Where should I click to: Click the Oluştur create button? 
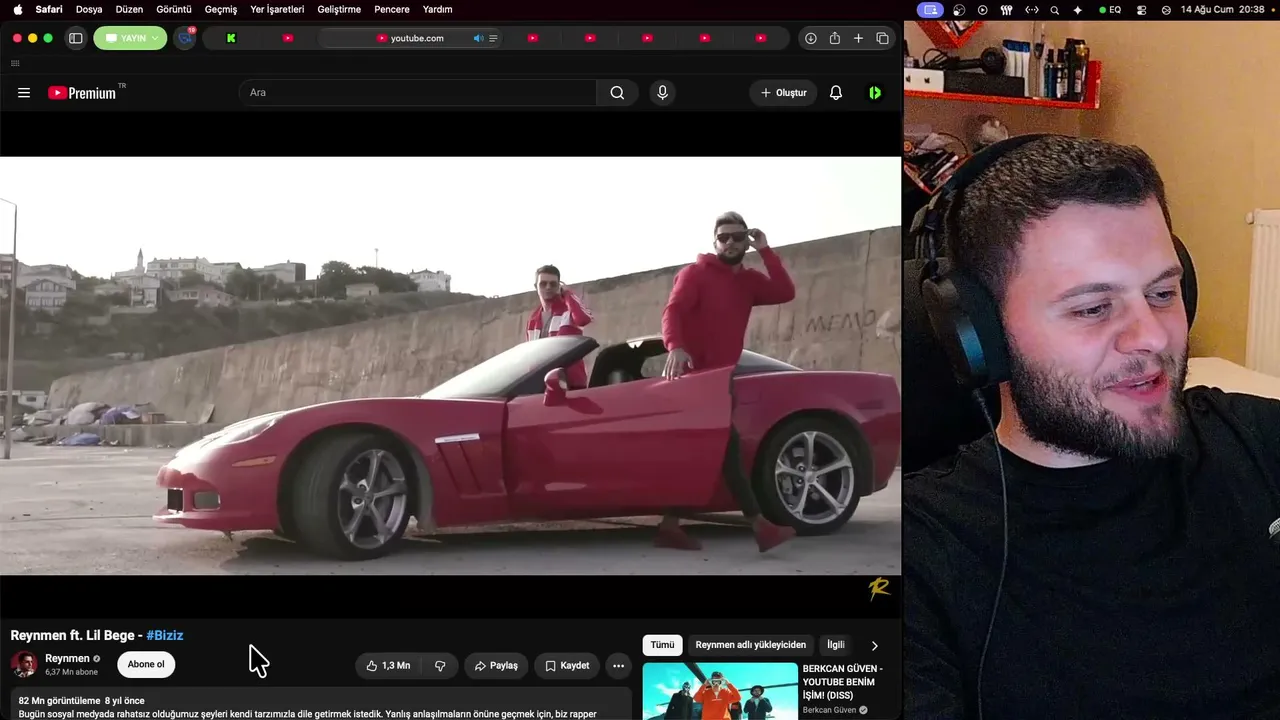coord(783,93)
